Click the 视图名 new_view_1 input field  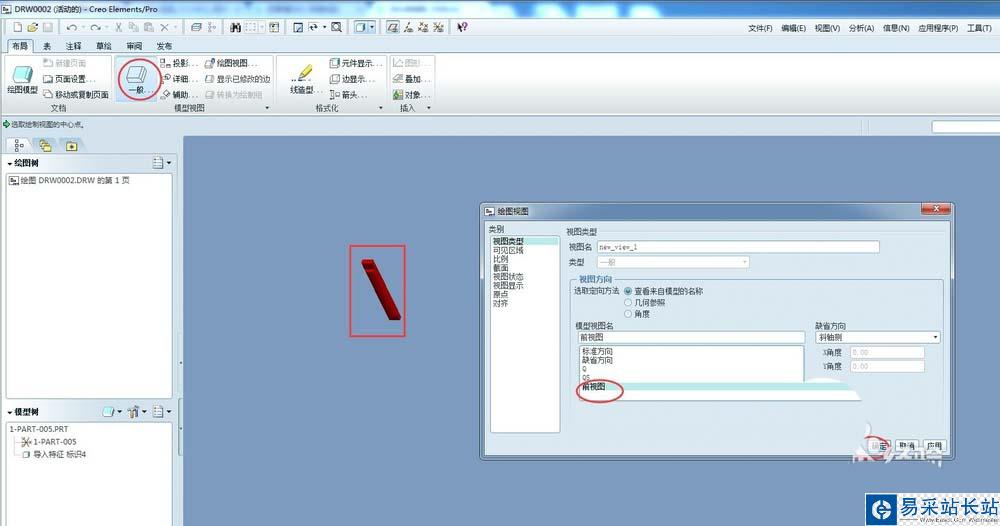[738, 247]
